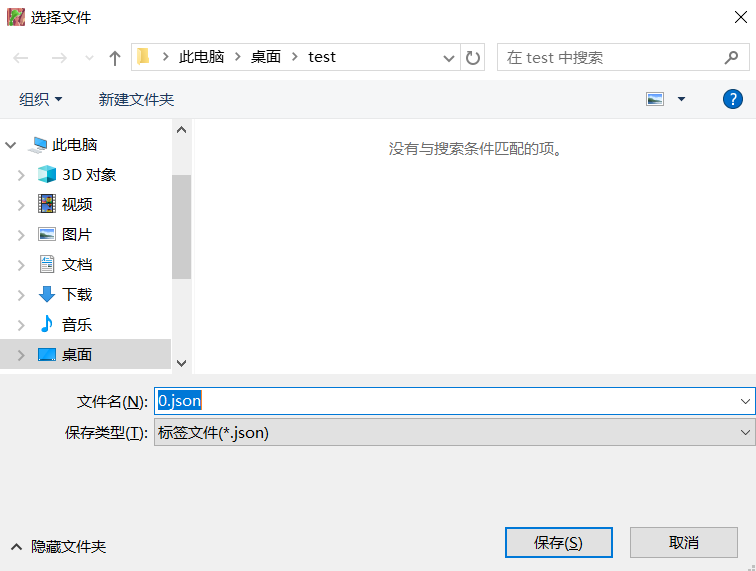Open help with the question mark icon
This screenshot has height=571, width=756.
pos(732,99)
